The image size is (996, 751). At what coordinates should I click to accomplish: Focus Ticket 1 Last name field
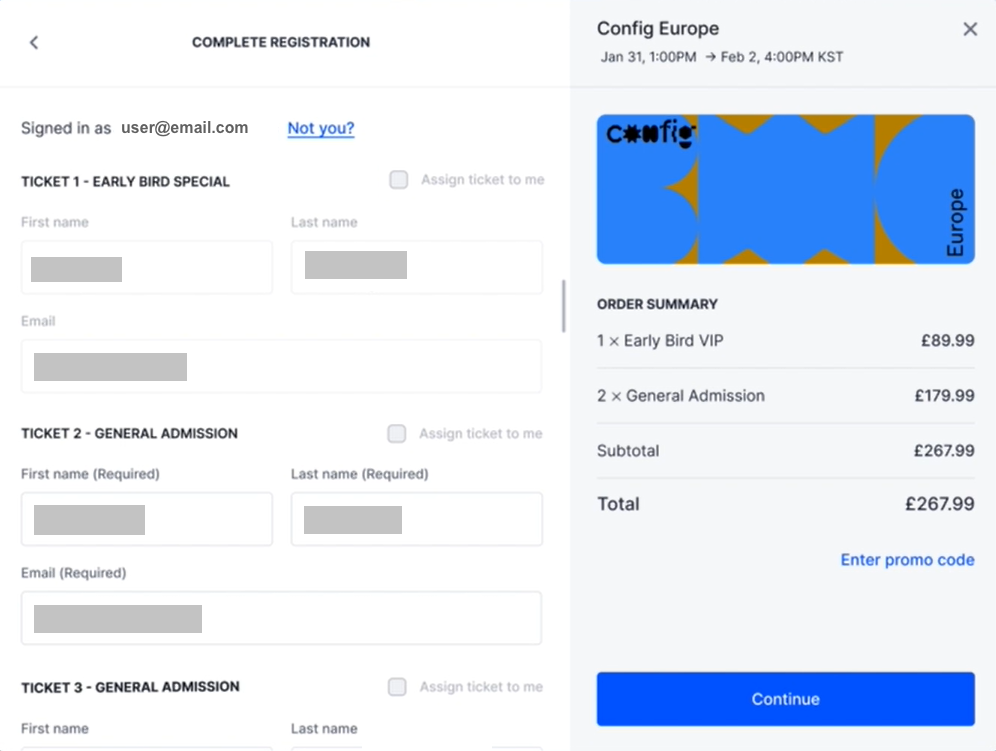417,267
